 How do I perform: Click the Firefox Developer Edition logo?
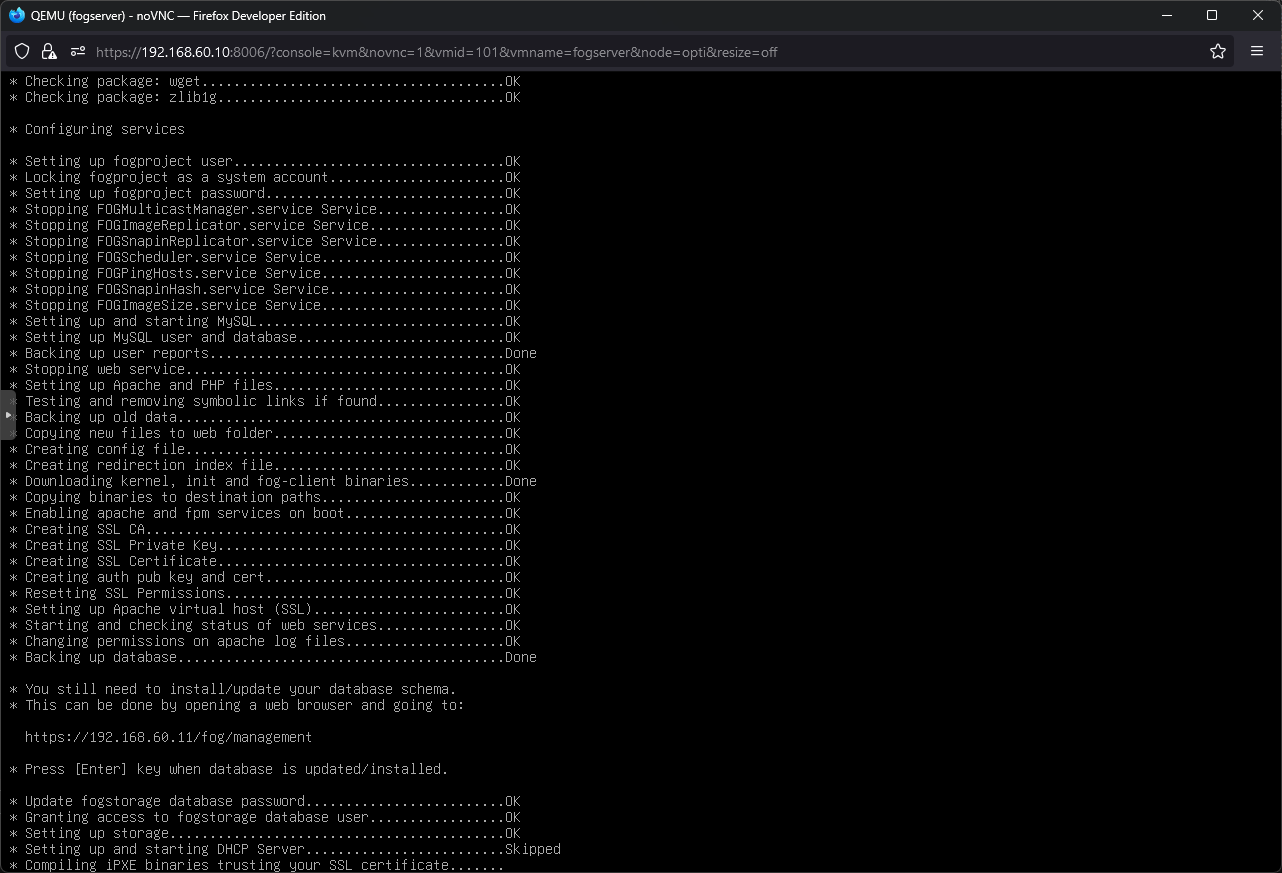[17, 15]
